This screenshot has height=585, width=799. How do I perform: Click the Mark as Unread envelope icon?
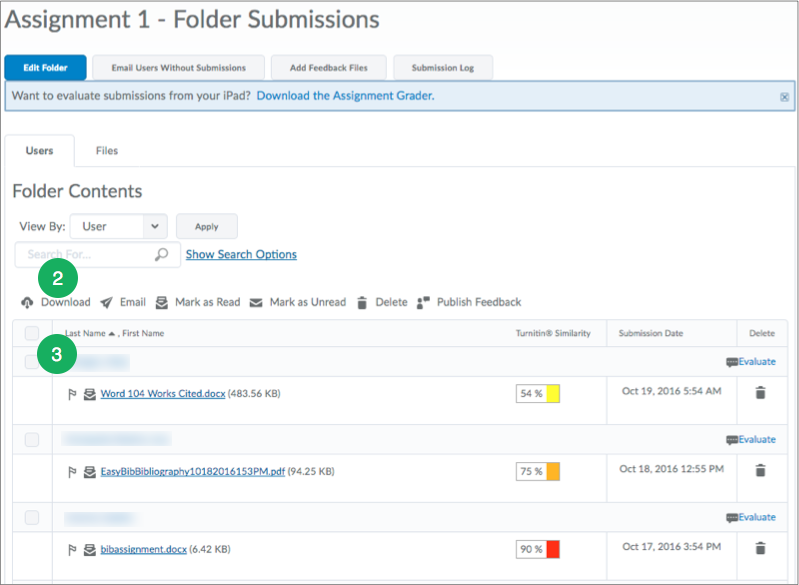click(256, 303)
